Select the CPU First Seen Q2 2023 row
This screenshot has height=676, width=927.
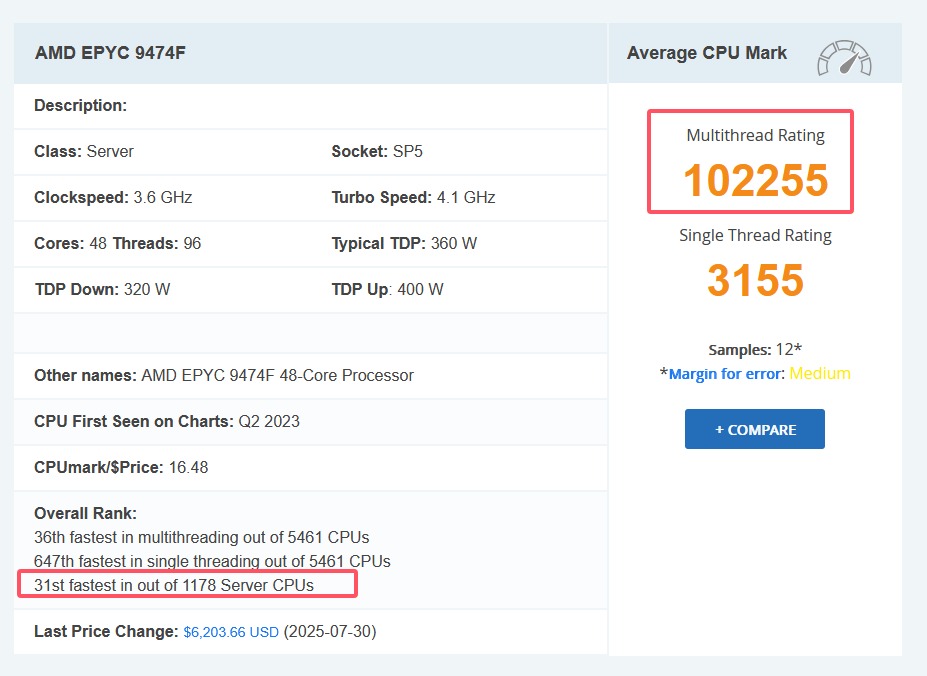pos(167,422)
